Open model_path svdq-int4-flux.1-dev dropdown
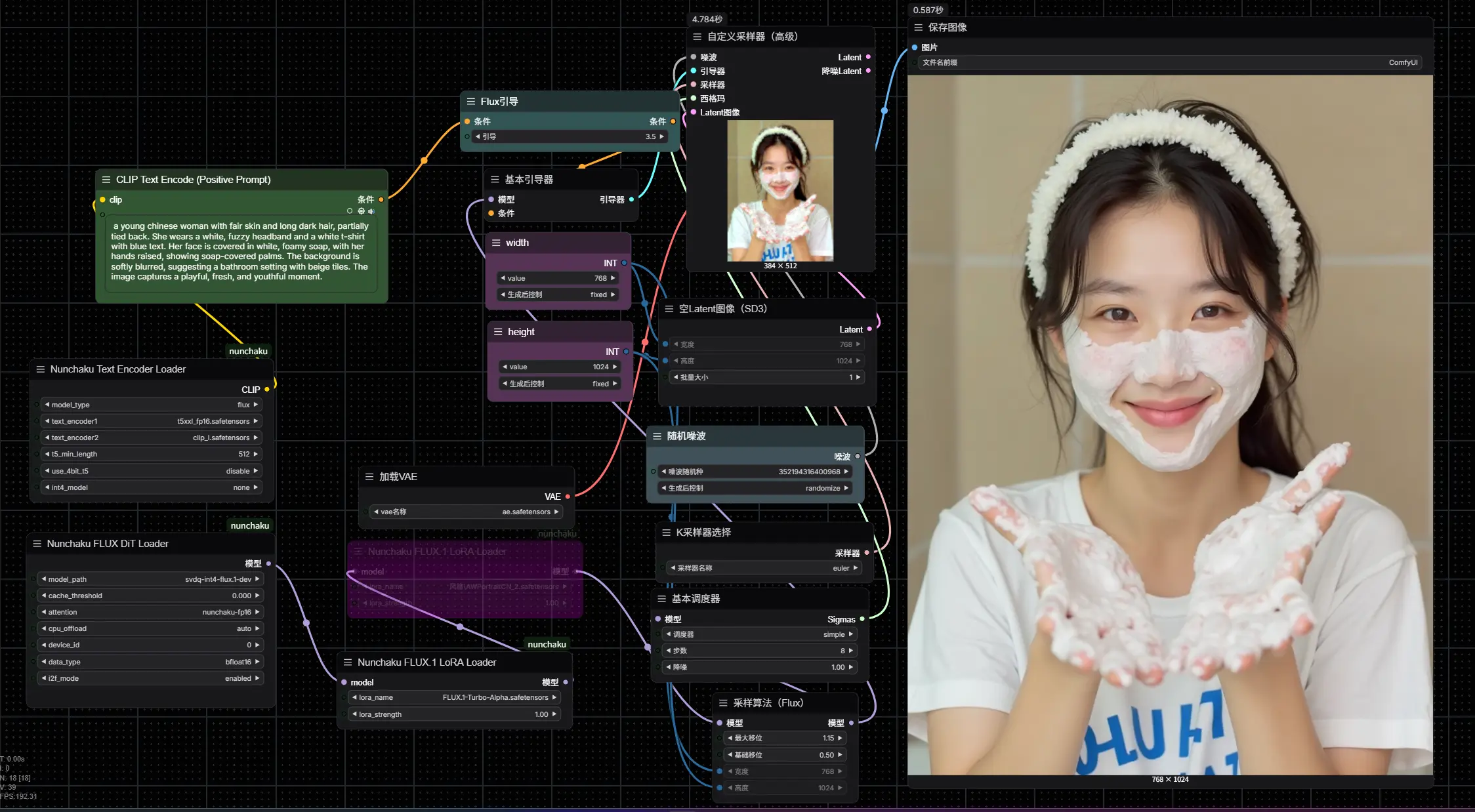Image resolution: width=1475 pixels, height=812 pixels. tap(150, 579)
